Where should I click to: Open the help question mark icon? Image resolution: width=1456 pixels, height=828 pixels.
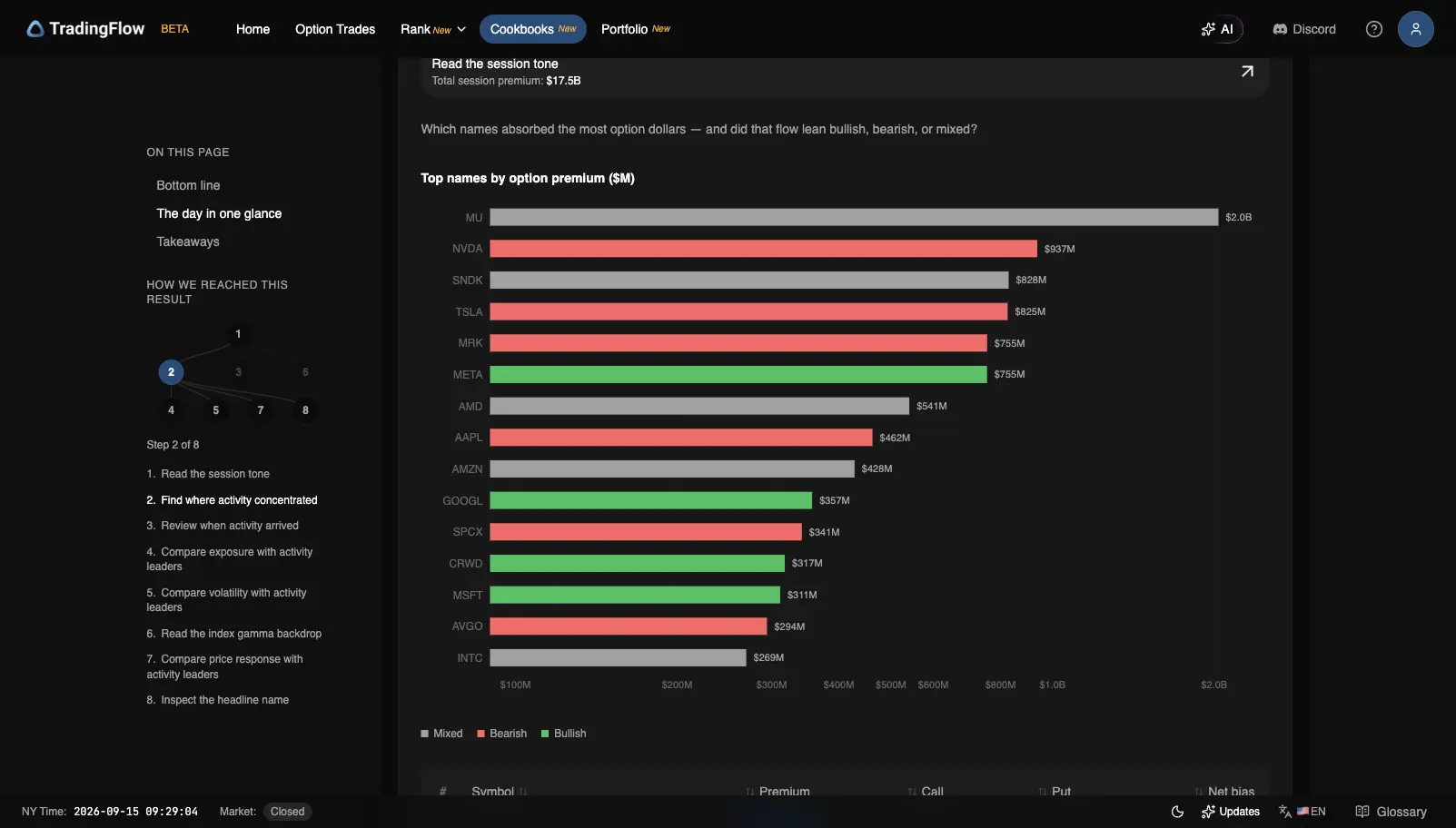(1374, 29)
